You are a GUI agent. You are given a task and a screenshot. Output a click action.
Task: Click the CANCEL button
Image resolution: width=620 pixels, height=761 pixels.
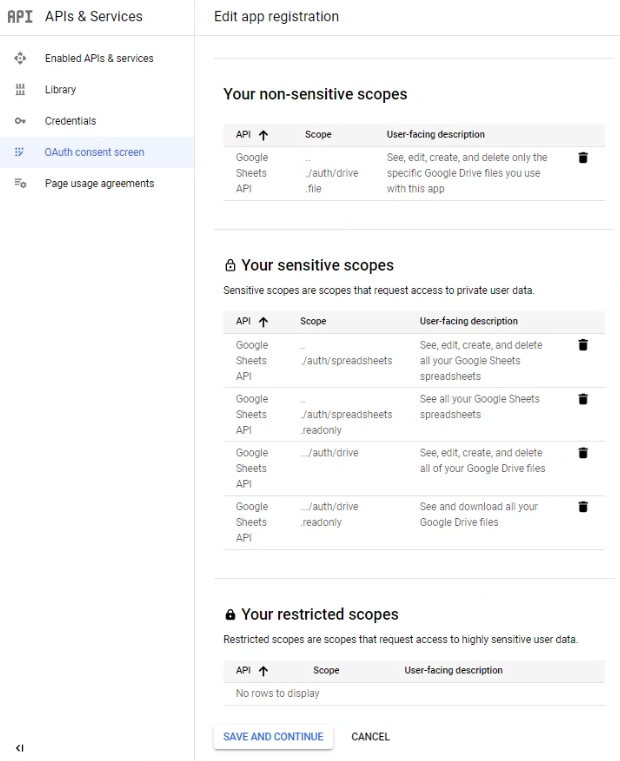370,737
